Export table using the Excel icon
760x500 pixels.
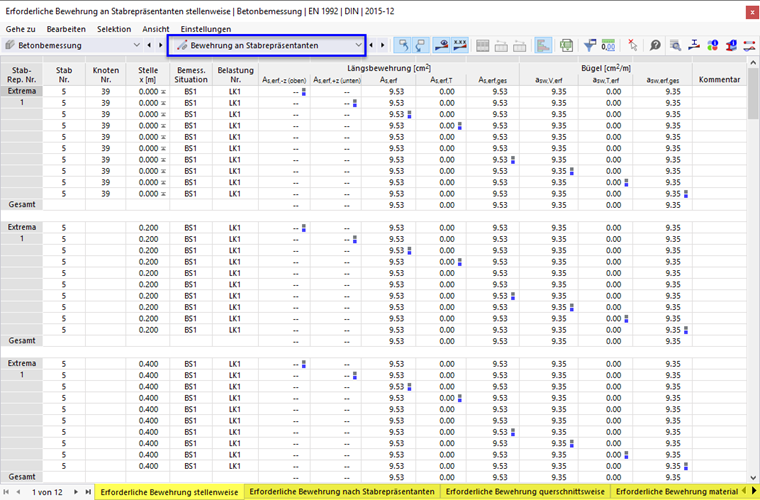(x=566, y=46)
